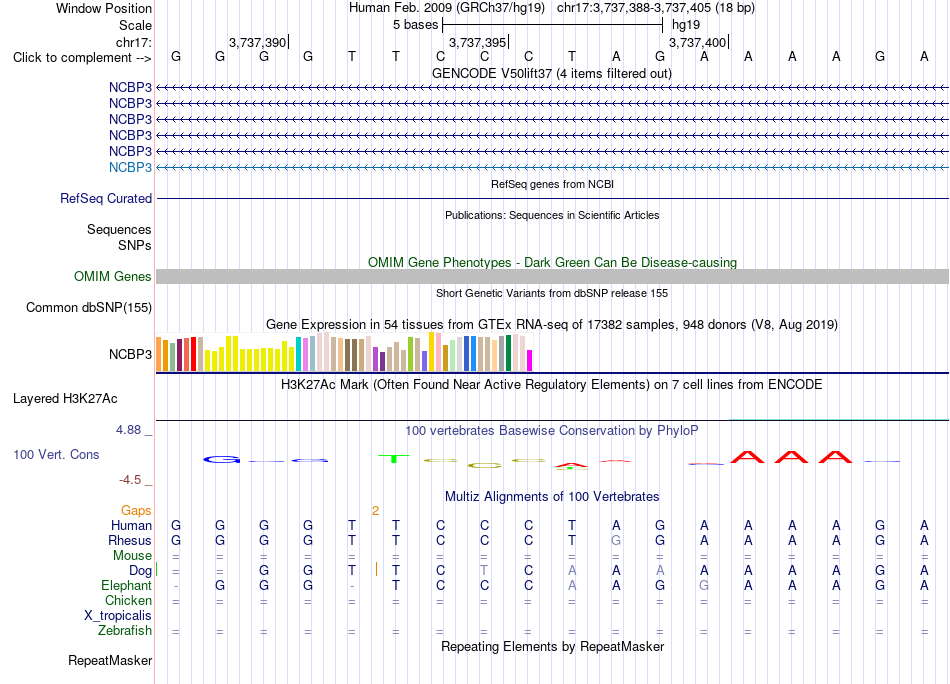Click the orange Gaps label
950x684 pixels.
point(136,511)
